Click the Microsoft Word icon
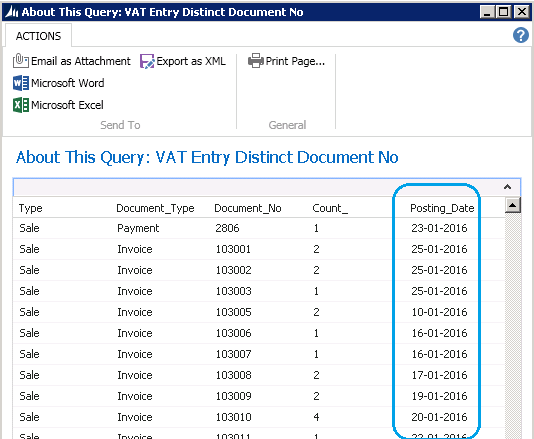534x439 pixels. (21, 83)
